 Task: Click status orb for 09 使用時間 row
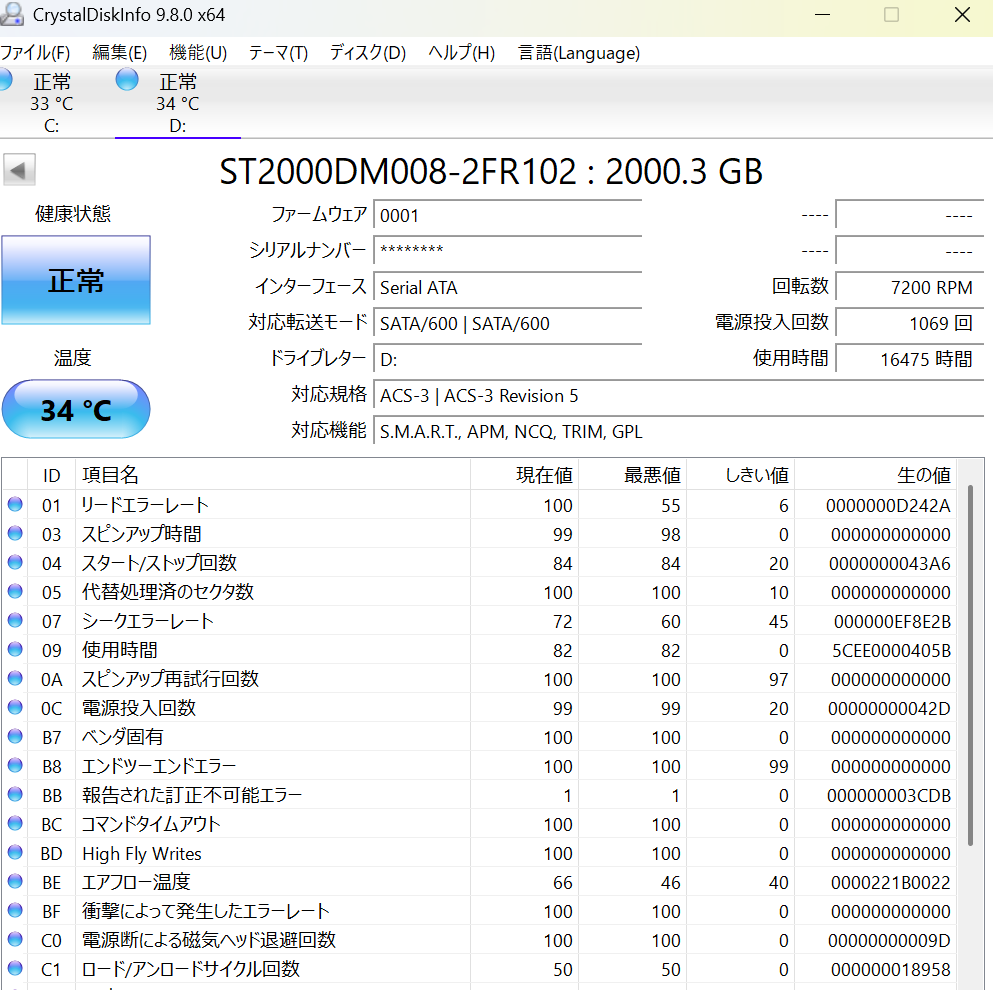click(x=15, y=650)
